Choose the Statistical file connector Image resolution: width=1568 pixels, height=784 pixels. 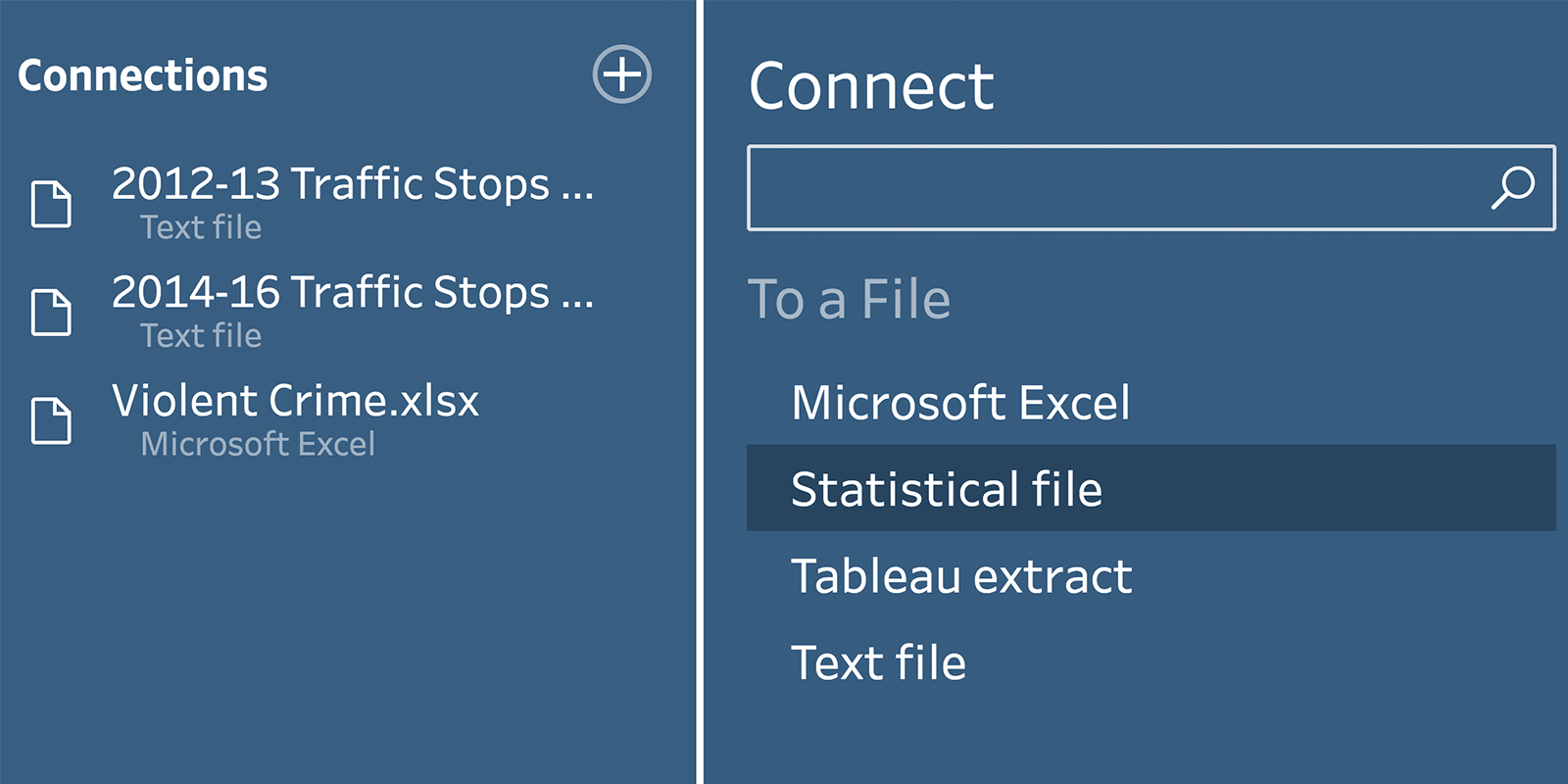(947, 489)
